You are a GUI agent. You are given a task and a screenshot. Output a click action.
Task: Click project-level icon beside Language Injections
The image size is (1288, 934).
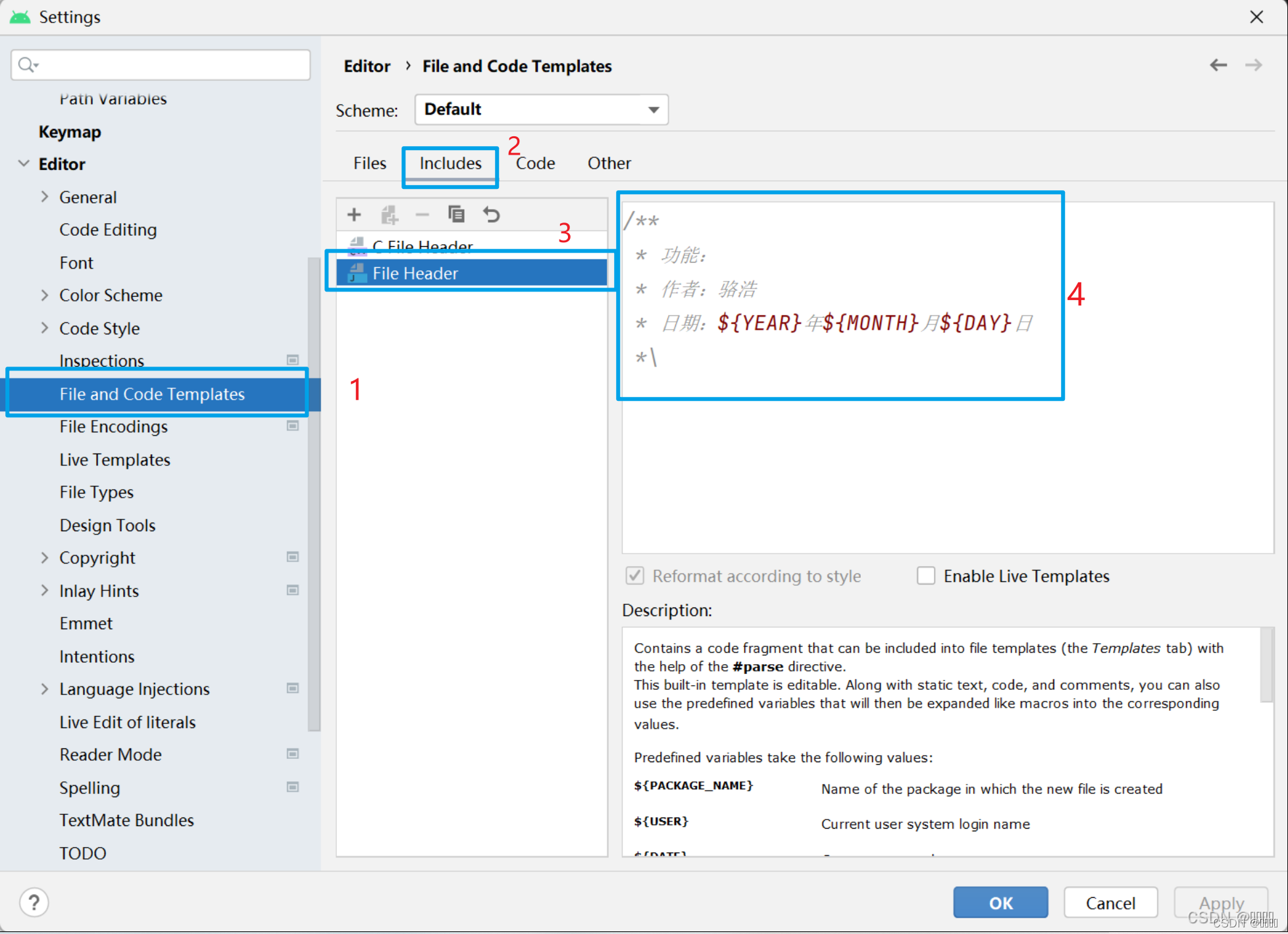click(x=293, y=688)
